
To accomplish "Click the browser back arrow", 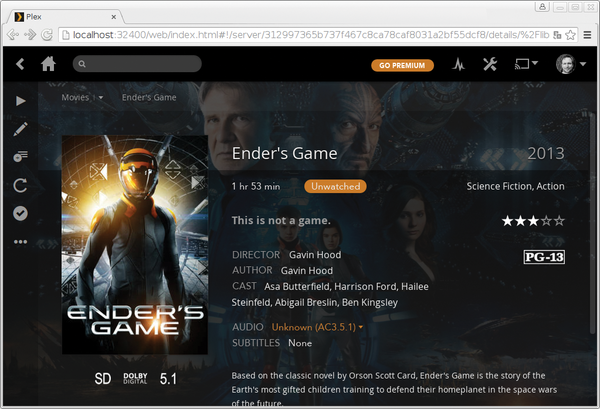I will click(x=13, y=35).
